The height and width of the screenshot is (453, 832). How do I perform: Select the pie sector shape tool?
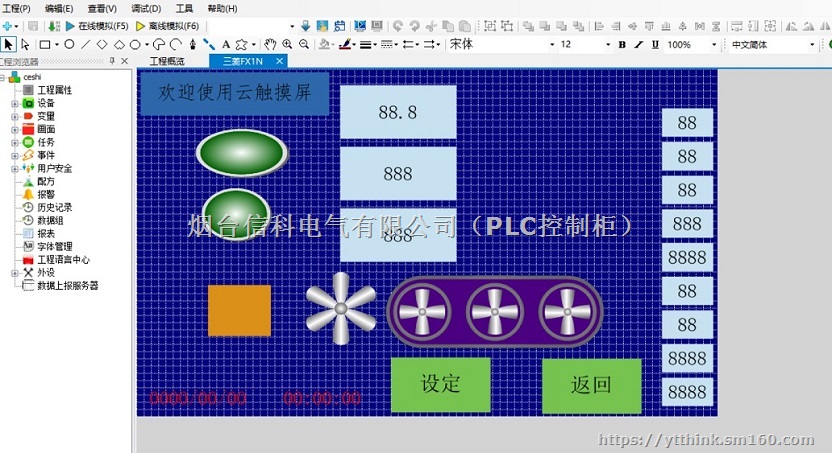point(159,45)
